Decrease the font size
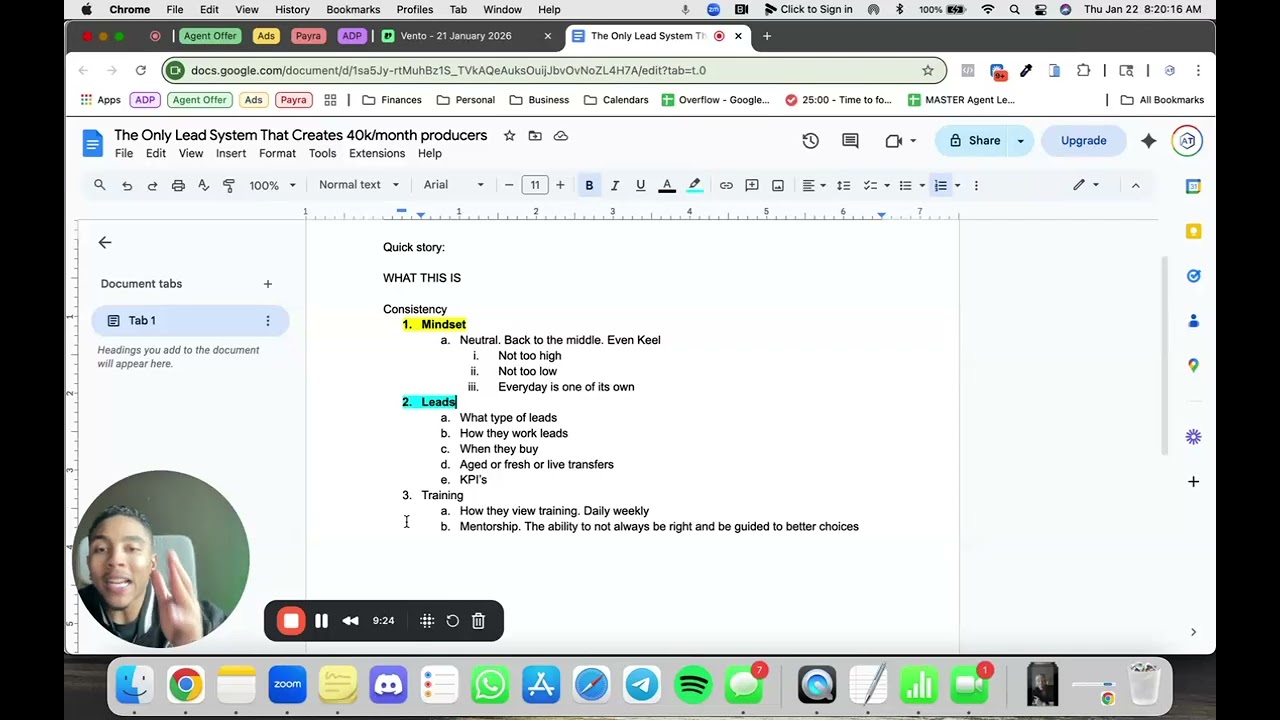 (509, 185)
